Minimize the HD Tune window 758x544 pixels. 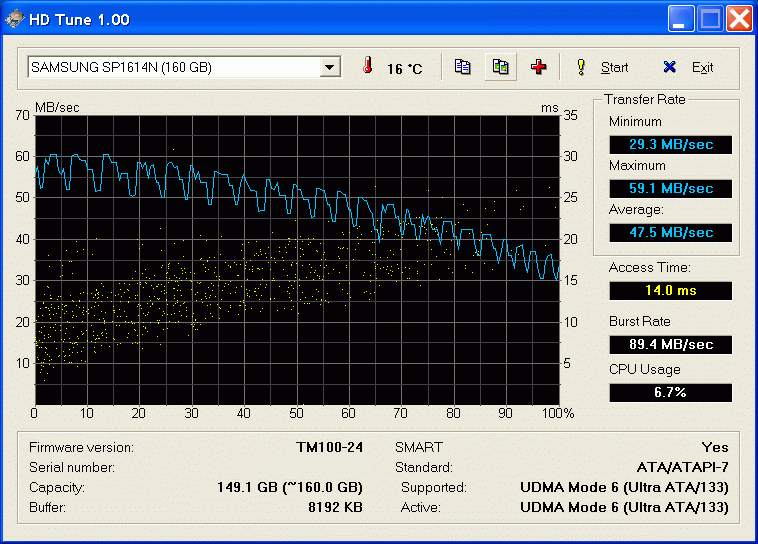pyautogui.click(x=681, y=19)
